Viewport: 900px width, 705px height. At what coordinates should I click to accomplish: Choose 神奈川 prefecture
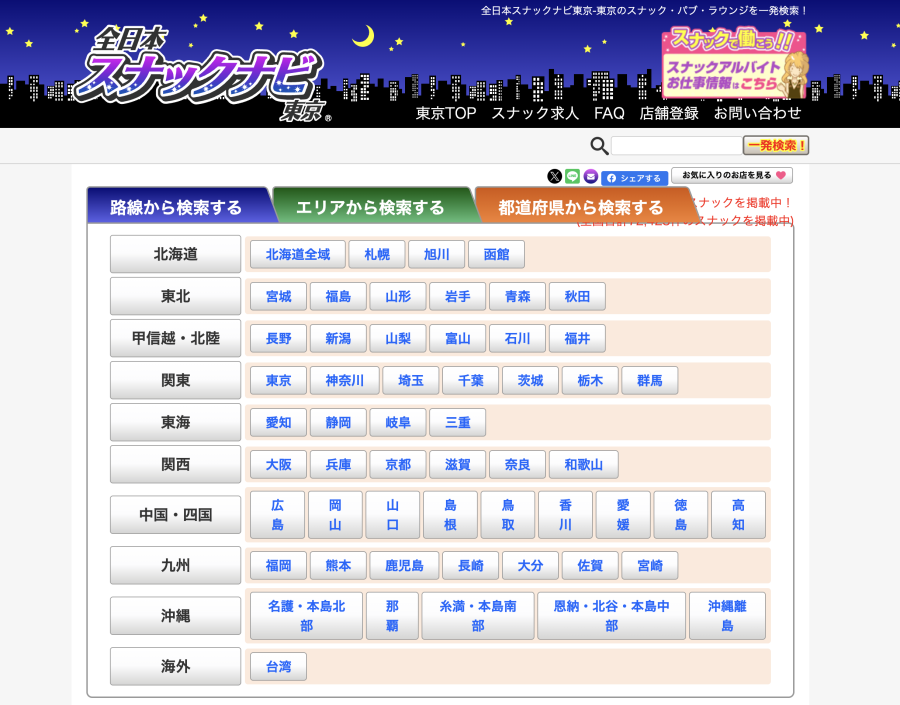(344, 381)
